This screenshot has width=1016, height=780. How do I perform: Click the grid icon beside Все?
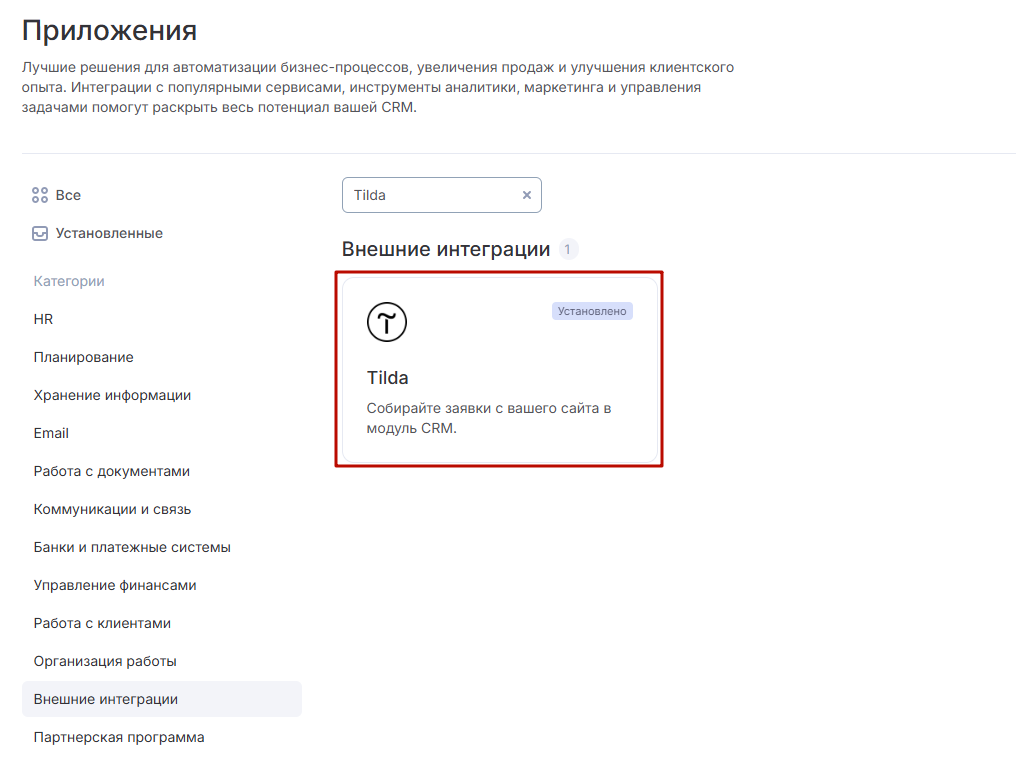tap(40, 195)
